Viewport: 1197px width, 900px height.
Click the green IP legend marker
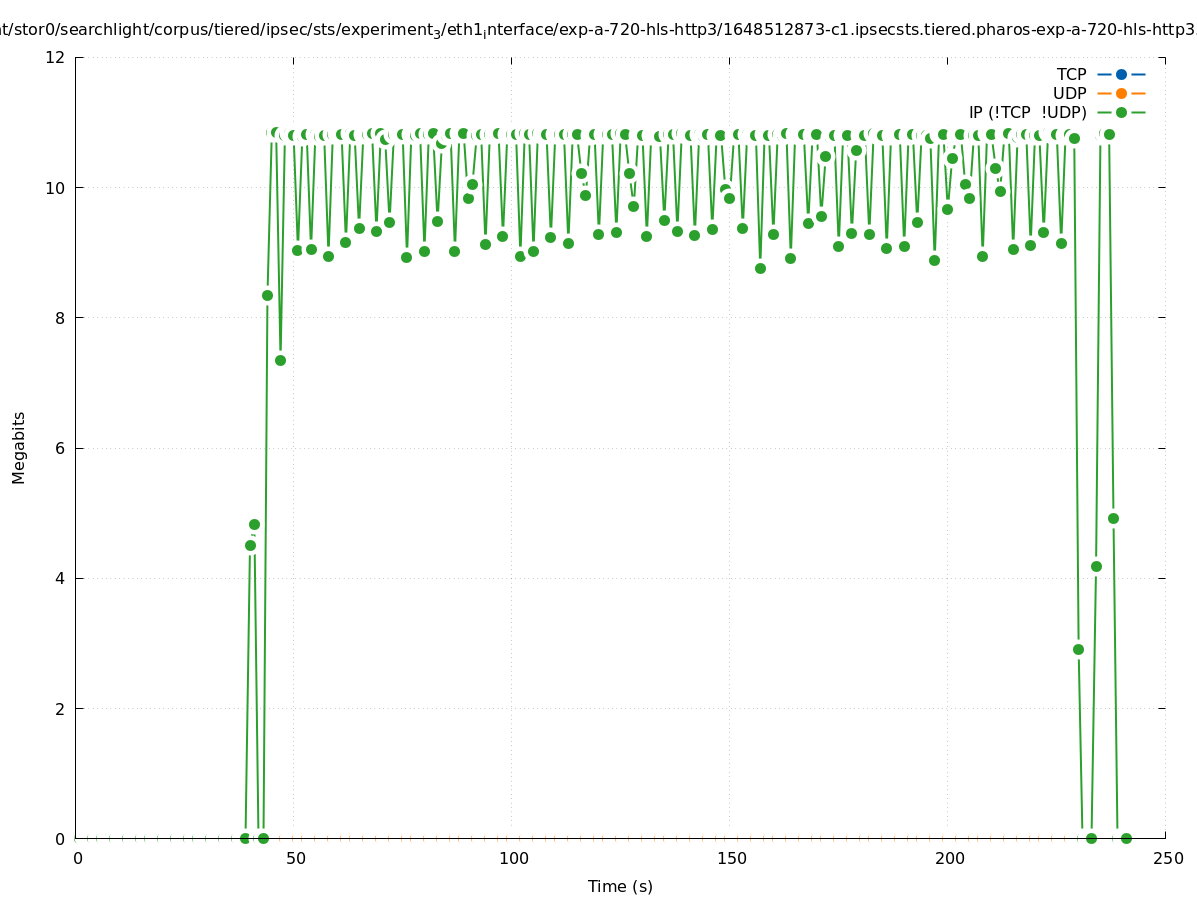tap(1121, 112)
